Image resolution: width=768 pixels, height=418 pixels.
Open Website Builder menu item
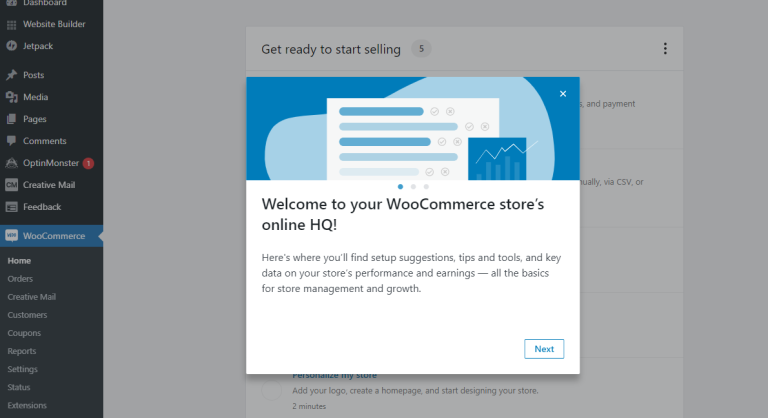[54, 24]
